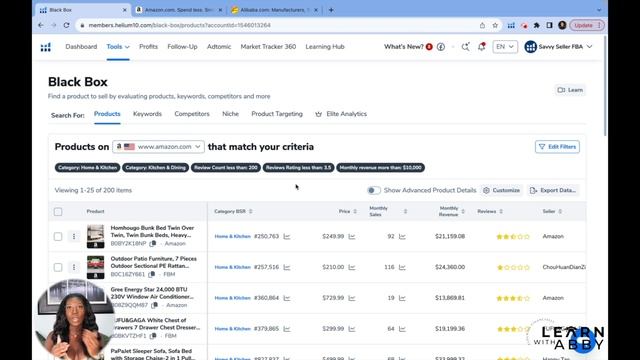
Task: Check the select-all checkbox in table header
Action: [58, 211]
